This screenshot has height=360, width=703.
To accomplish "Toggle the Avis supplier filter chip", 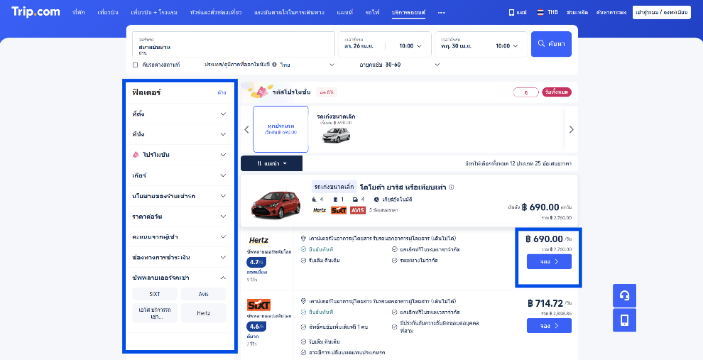I will point(204,294).
